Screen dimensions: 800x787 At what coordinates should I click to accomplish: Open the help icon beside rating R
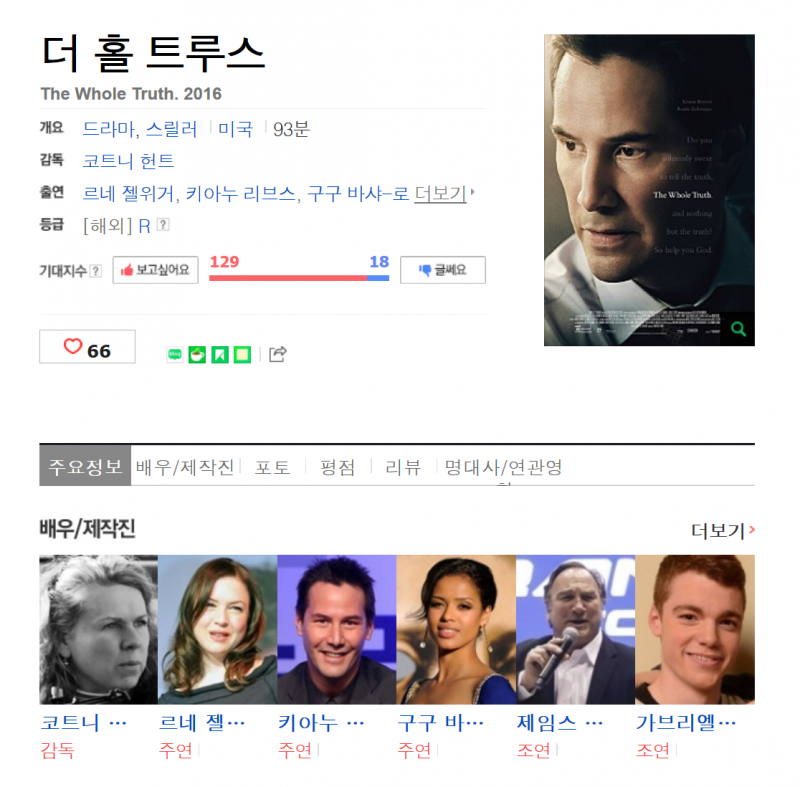click(163, 224)
